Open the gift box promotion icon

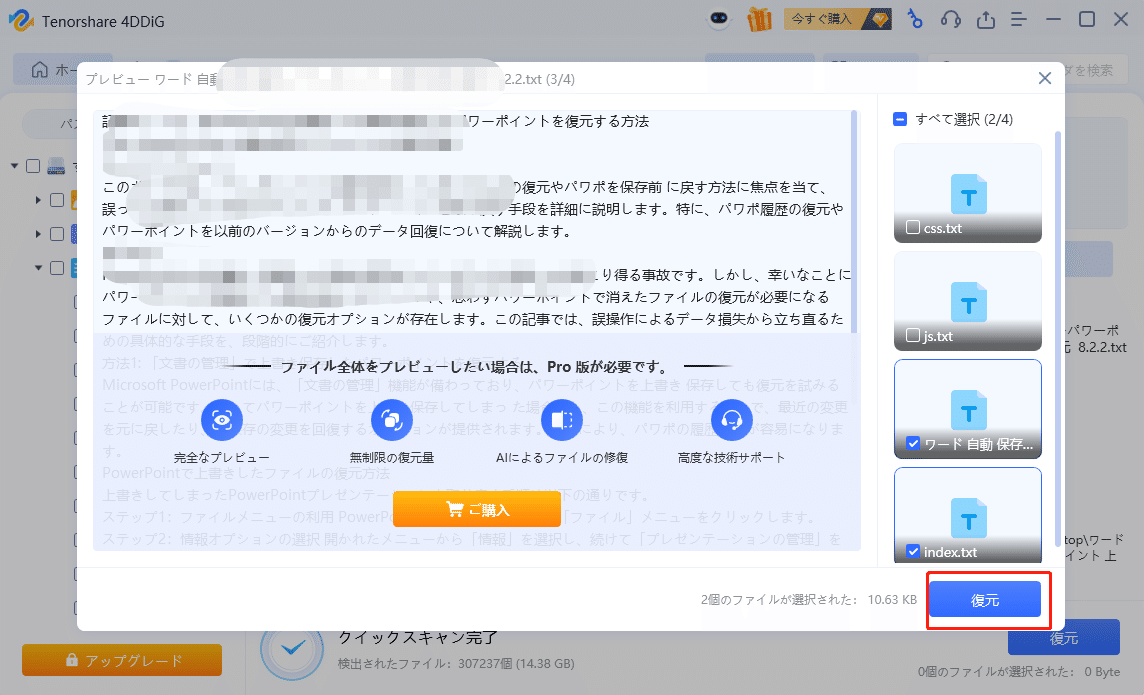point(760,20)
